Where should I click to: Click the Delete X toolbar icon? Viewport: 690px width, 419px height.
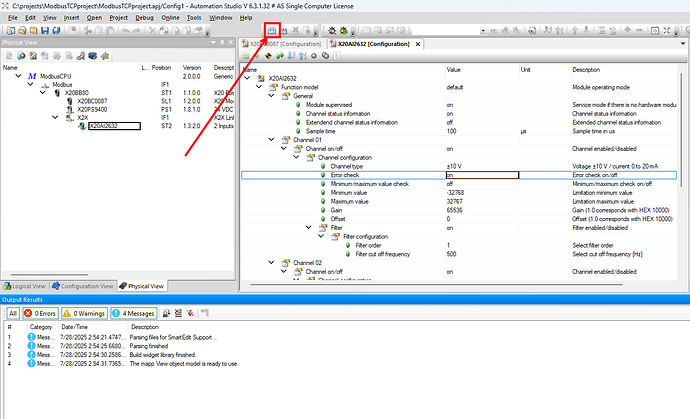152,30
